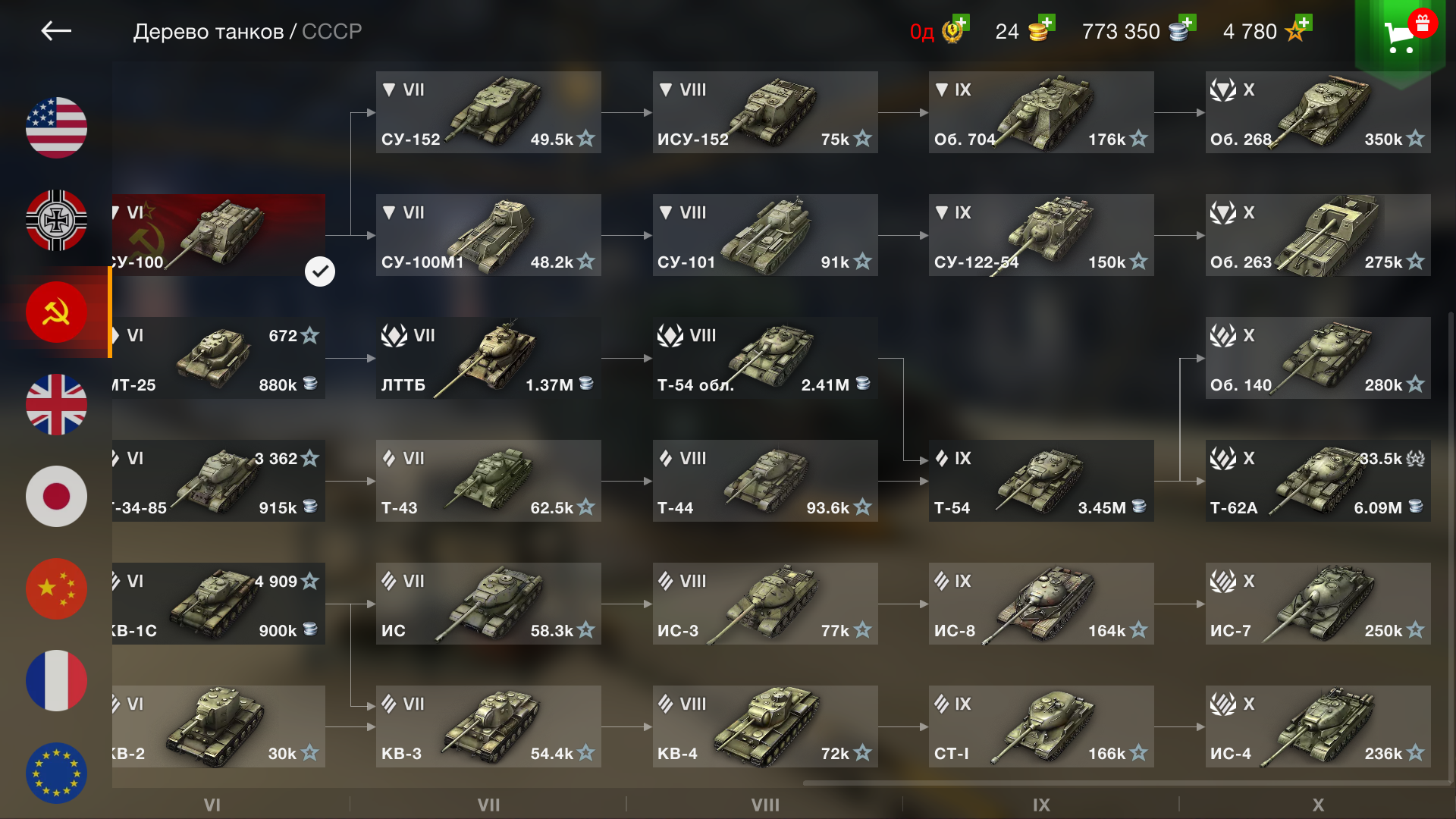Switch to the USSR nation tab
Viewport: 1456px width, 819px height.
[x=56, y=312]
